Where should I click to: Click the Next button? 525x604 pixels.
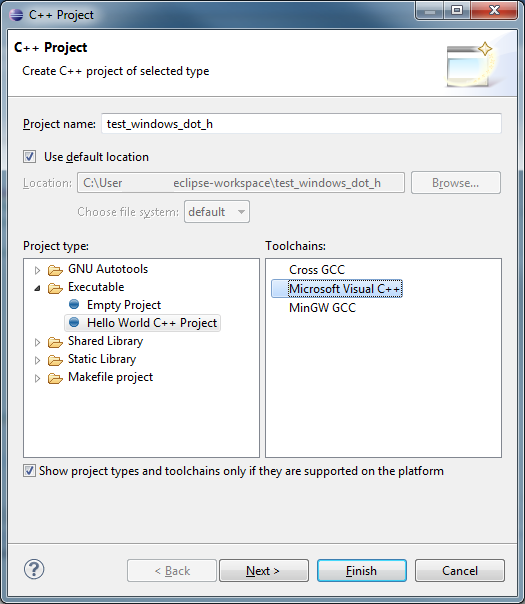pyautogui.click(x=264, y=570)
